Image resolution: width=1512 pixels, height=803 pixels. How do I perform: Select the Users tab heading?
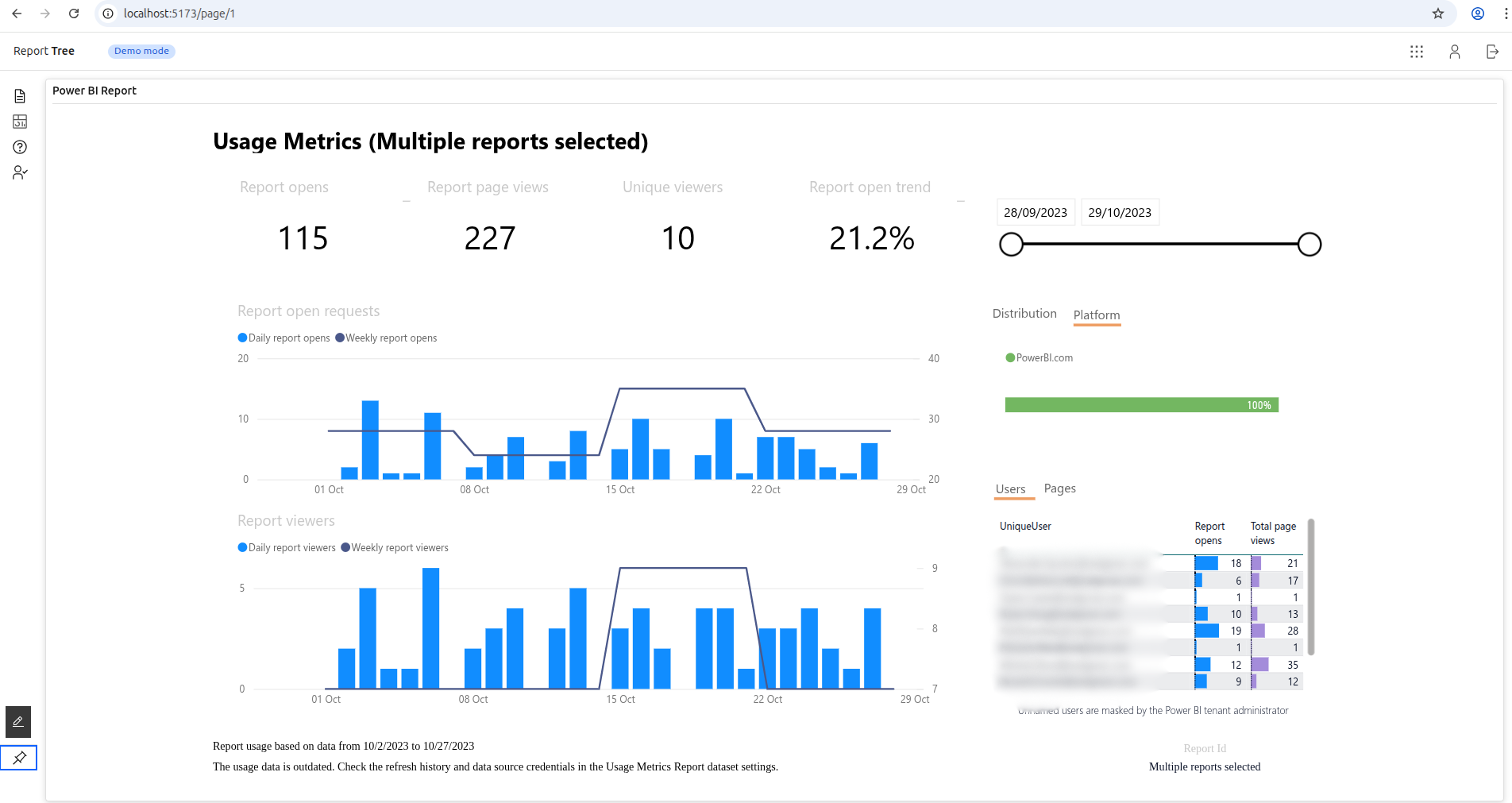point(1012,488)
